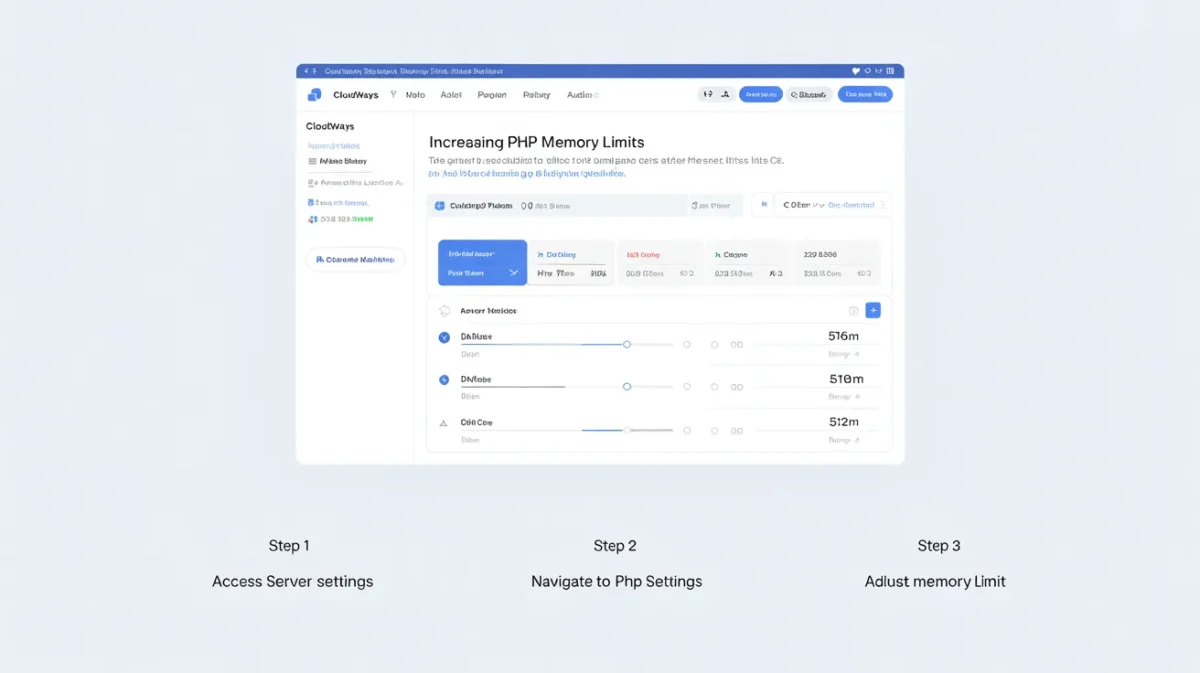Open the Aolet navigation item
The height and width of the screenshot is (673, 1200).
pos(451,95)
